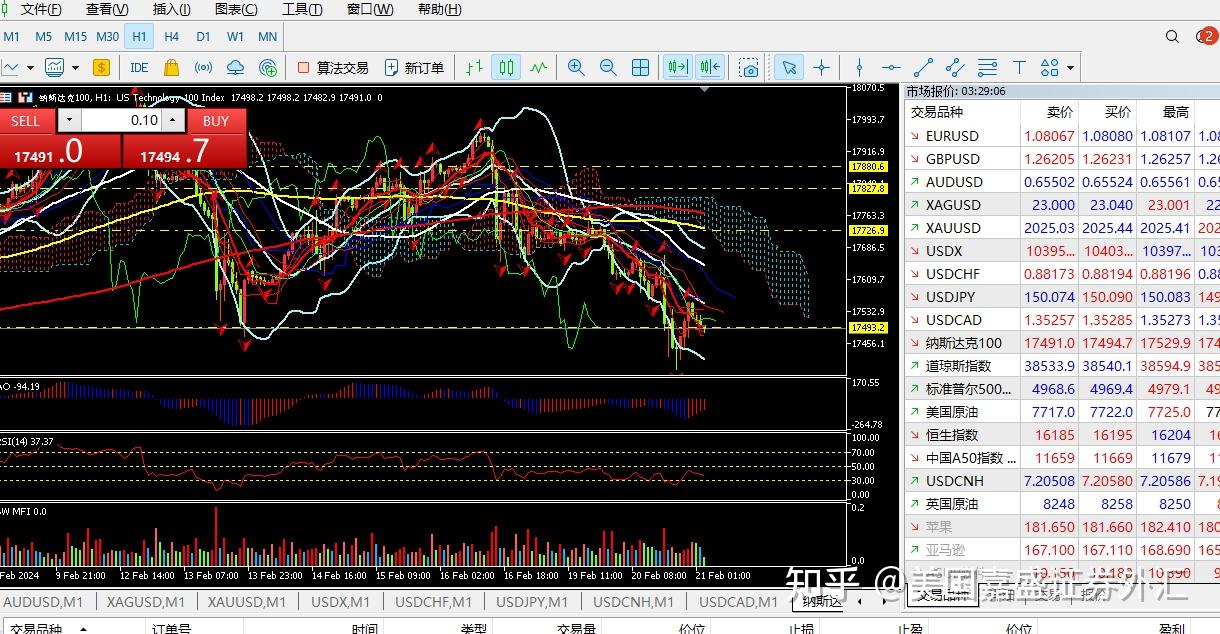Select EURUSD row in Market Watch
The image size is (1220, 634).
click(1062, 136)
